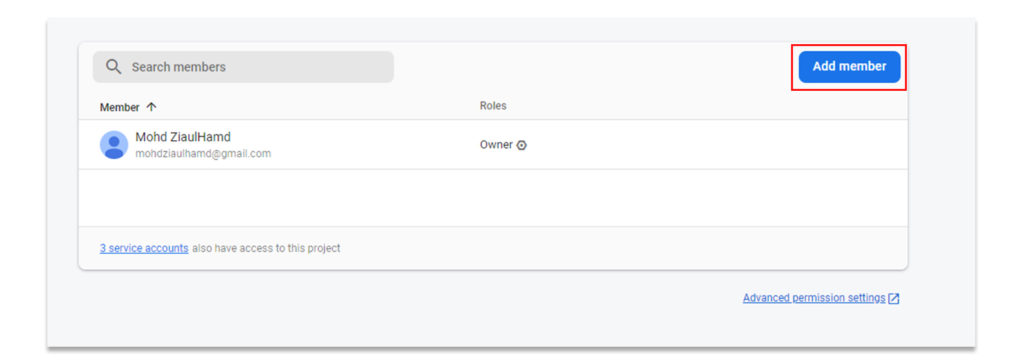Click the blank area below the member row
The image size is (1024, 364).
coord(493,198)
